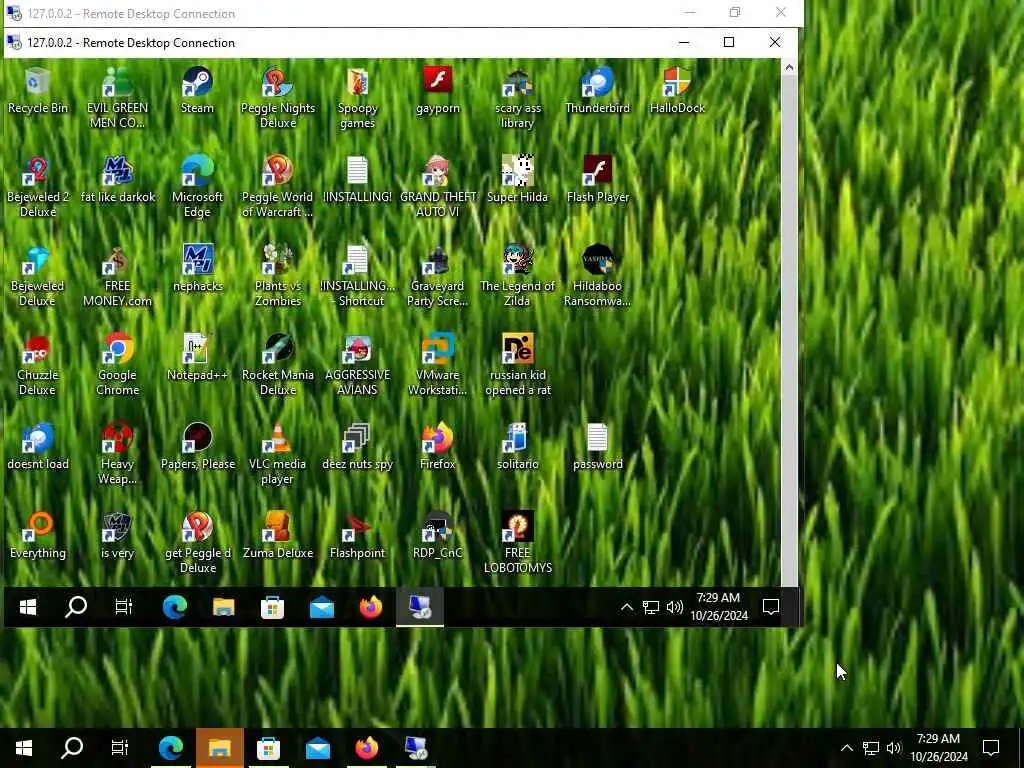Open remote session's volume control
1024x768 pixels.
pos(675,607)
